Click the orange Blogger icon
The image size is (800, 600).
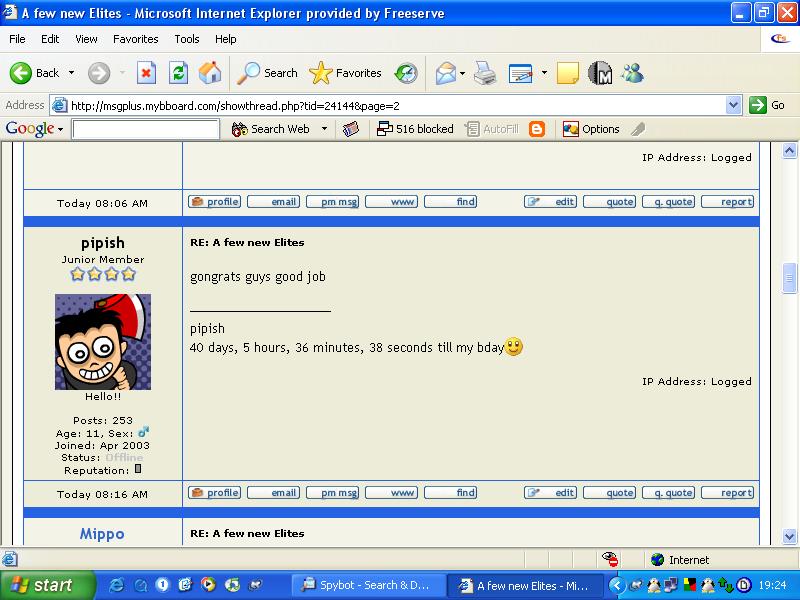coord(537,129)
